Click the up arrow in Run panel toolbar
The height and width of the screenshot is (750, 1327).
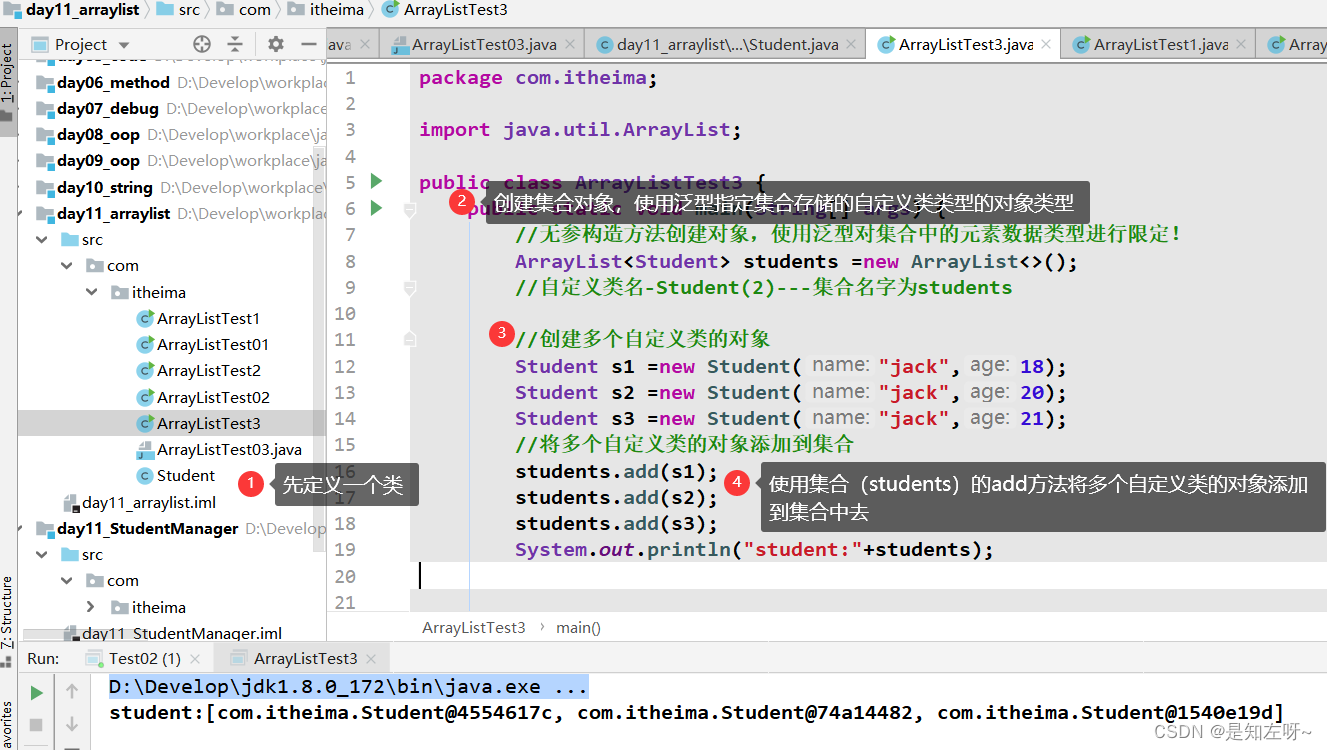point(72,691)
